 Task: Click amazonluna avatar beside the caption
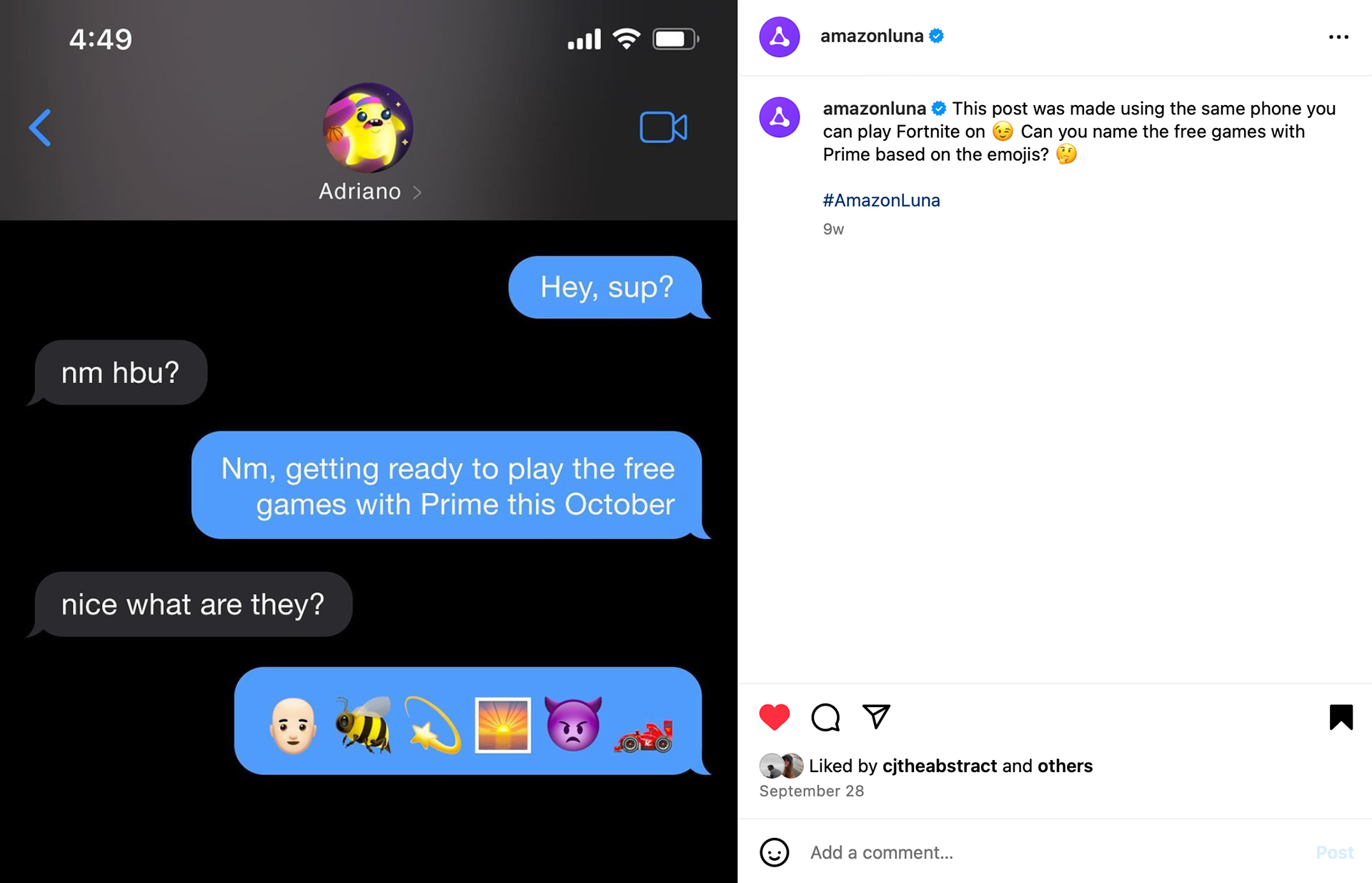[779, 117]
